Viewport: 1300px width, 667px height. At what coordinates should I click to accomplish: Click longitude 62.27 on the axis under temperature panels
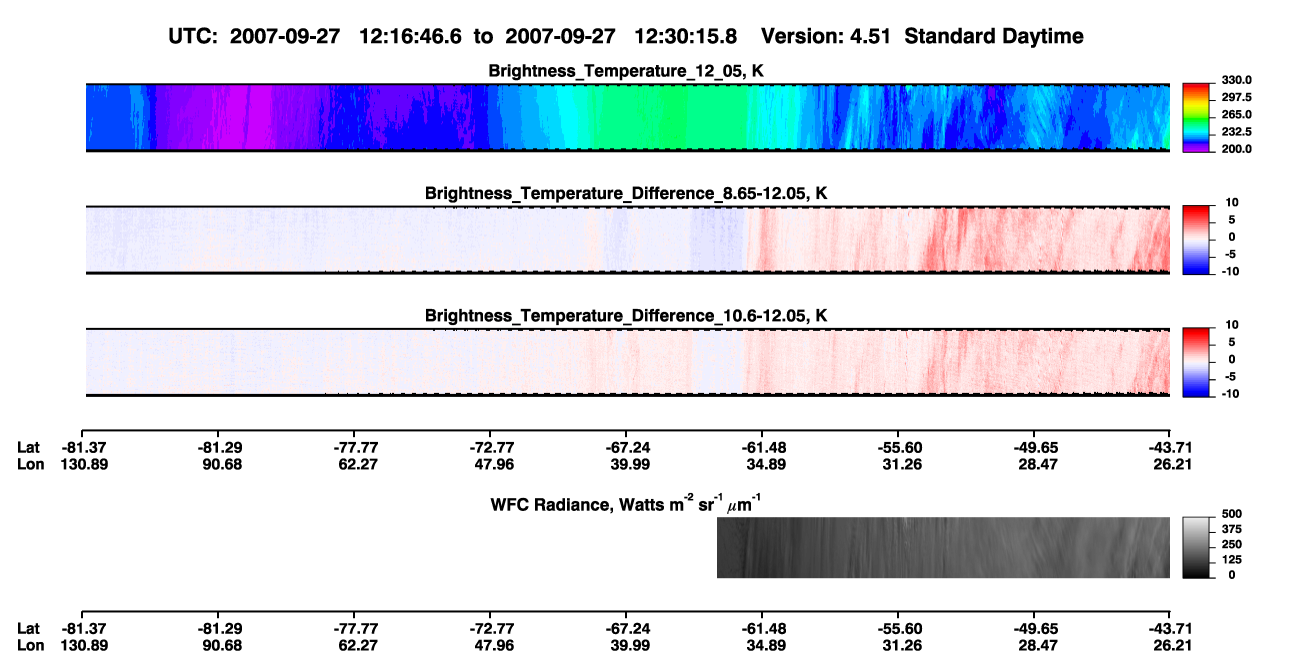tap(357, 464)
